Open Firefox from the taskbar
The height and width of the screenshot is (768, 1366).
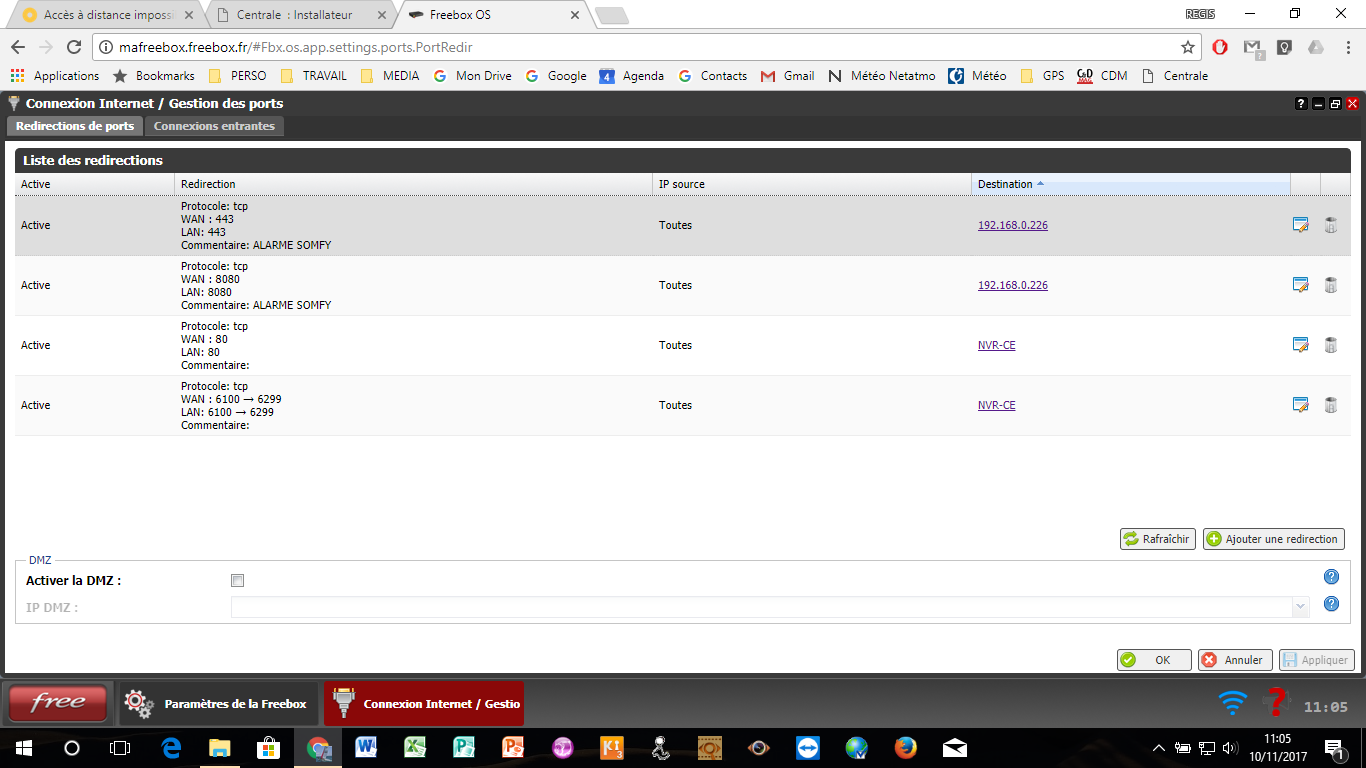pos(905,747)
